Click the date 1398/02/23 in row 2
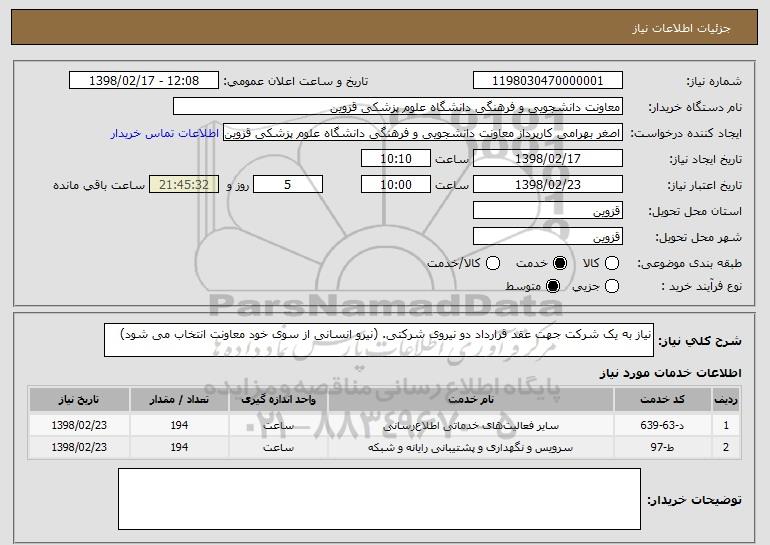This screenshot has height=545, width=770. coord(79,447)
